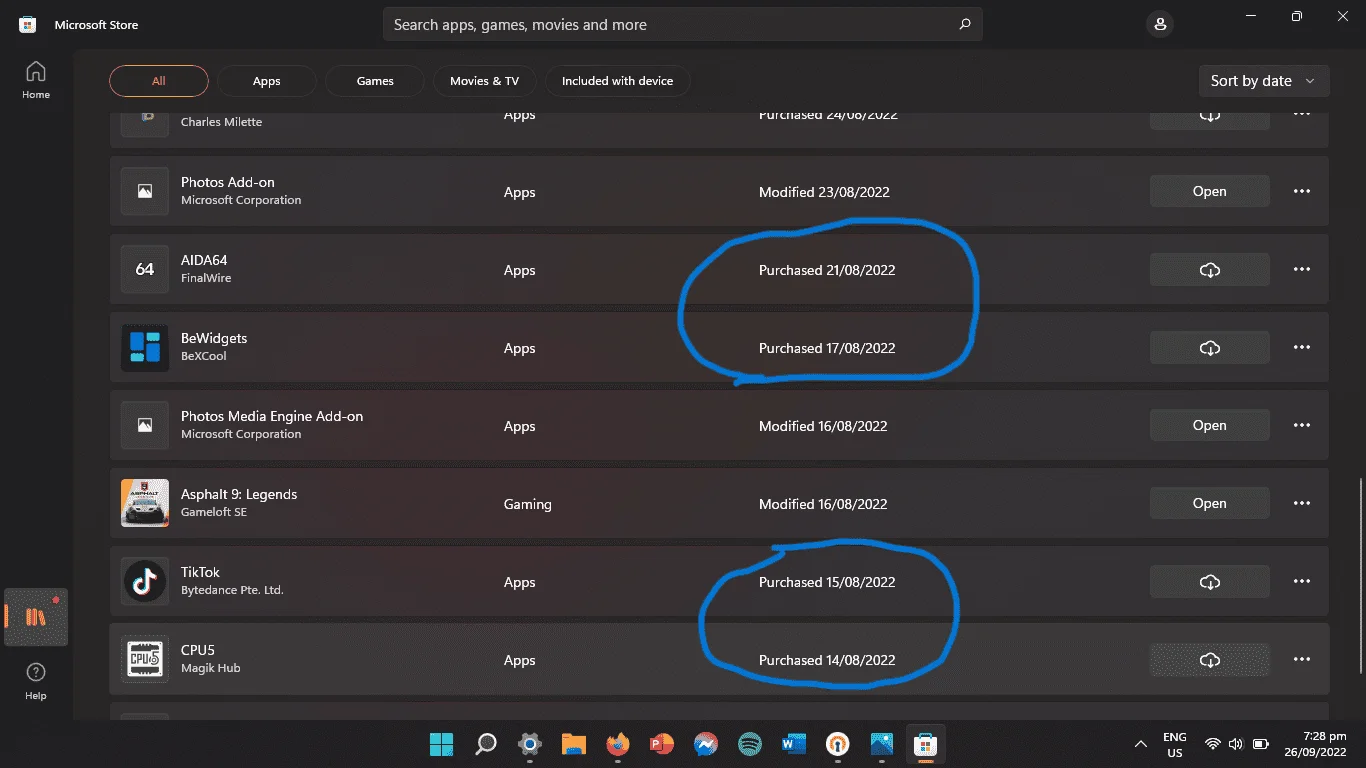This screenshot has height=768, width=1366.
Task: Open more options for Photos Media Engine Add-on
Action: click(1302, 426)
